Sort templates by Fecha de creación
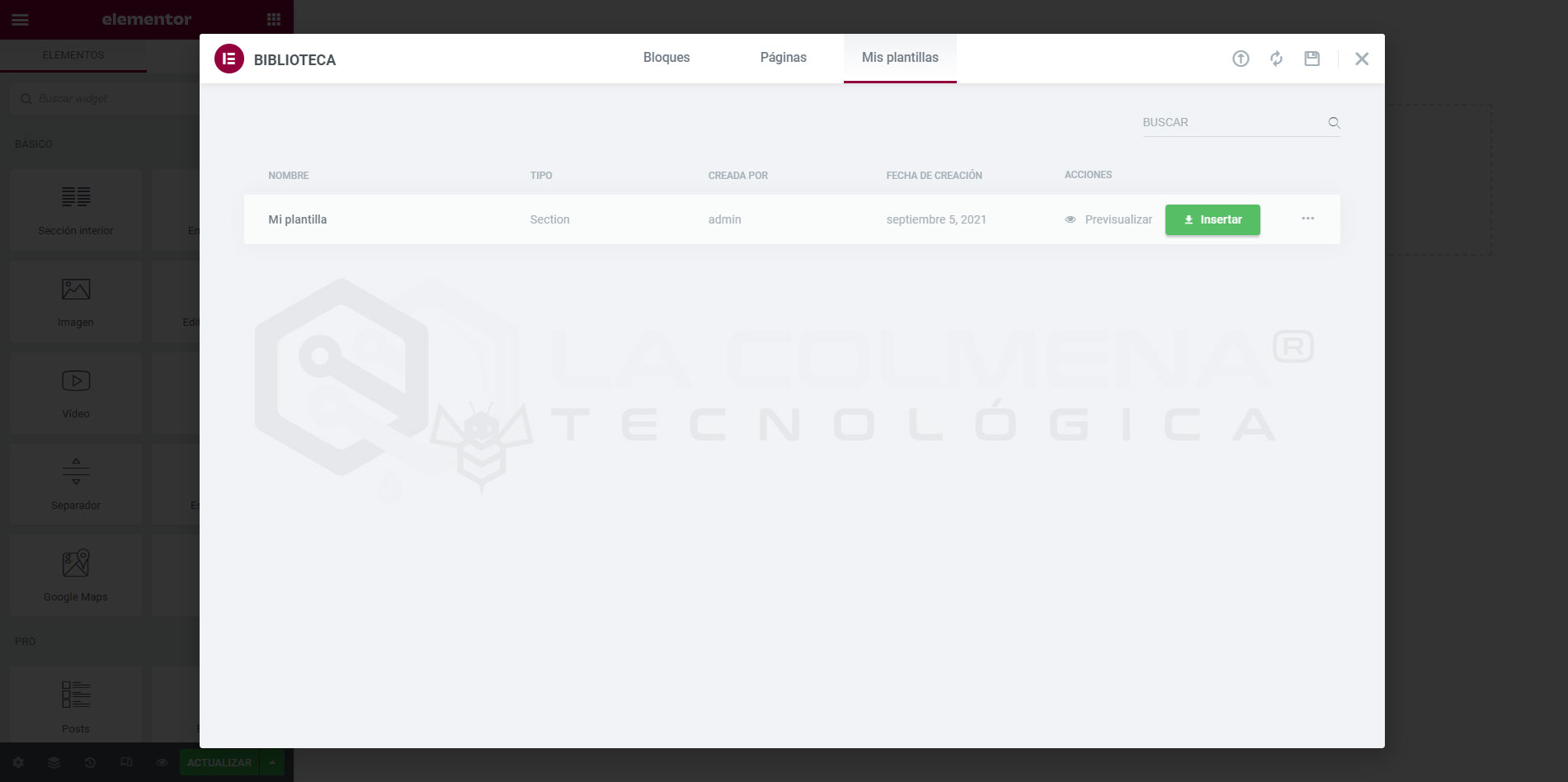1568x782 pixels. 934,176
